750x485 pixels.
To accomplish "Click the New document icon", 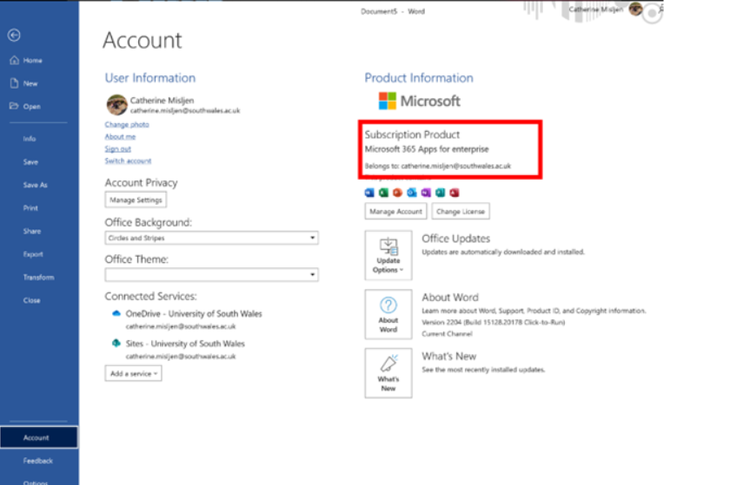I will click(13, 83).
